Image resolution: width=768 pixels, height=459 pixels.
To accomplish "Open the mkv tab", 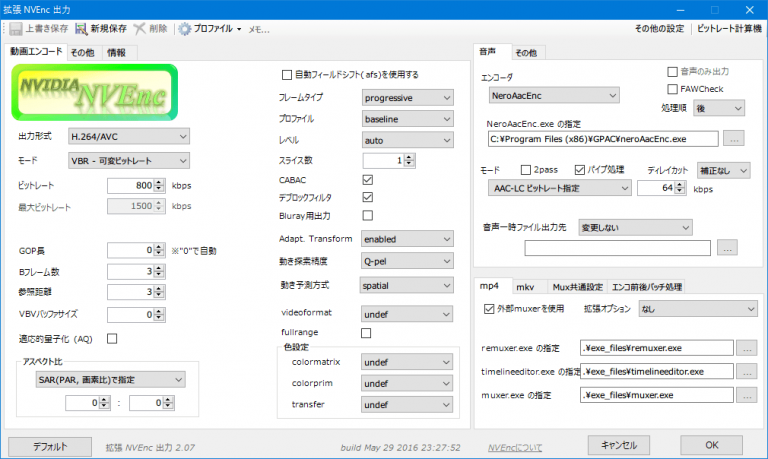I will tap(525, 287).
